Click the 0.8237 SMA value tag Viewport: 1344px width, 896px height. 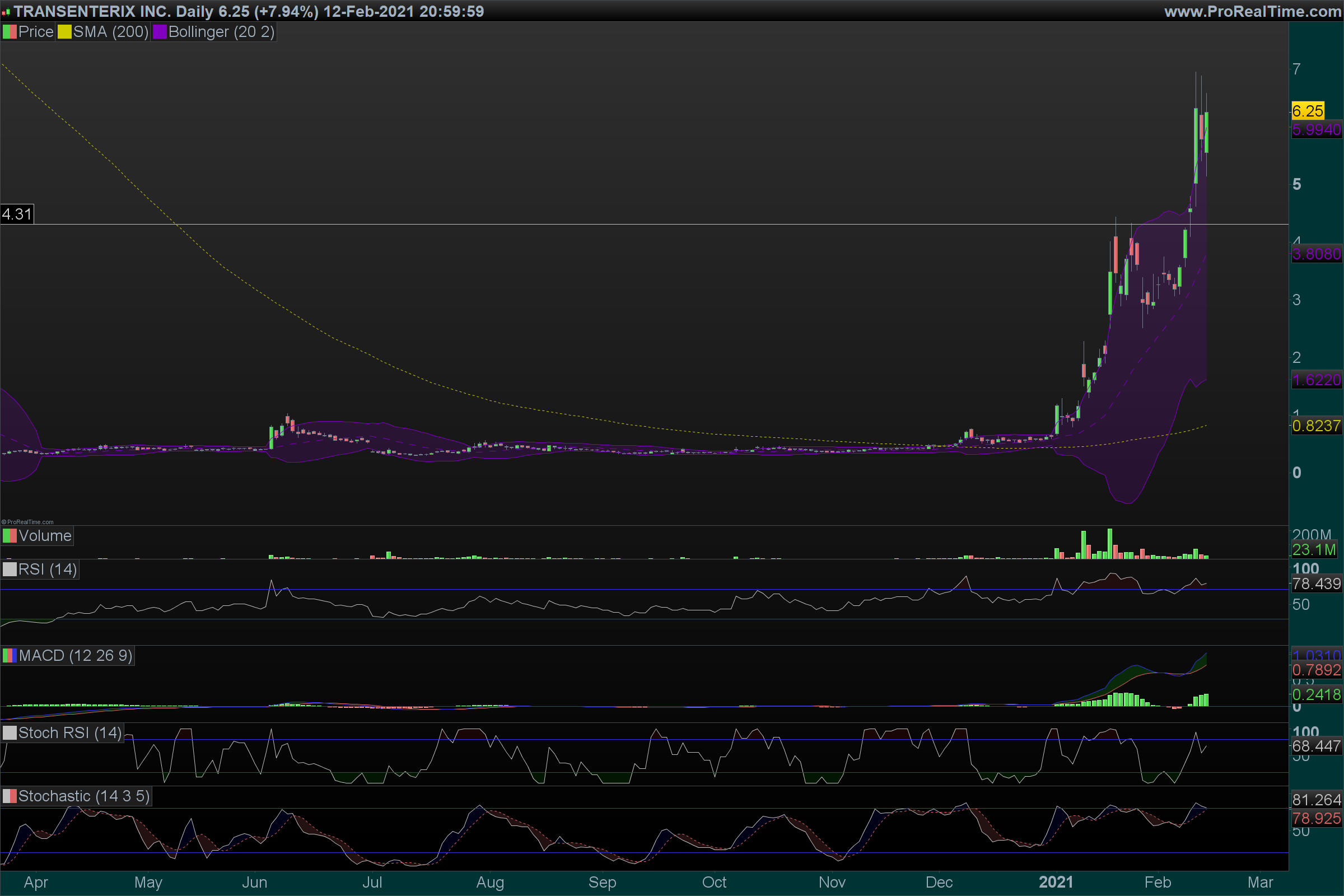pyautogui.click(x=1316, y=426)
